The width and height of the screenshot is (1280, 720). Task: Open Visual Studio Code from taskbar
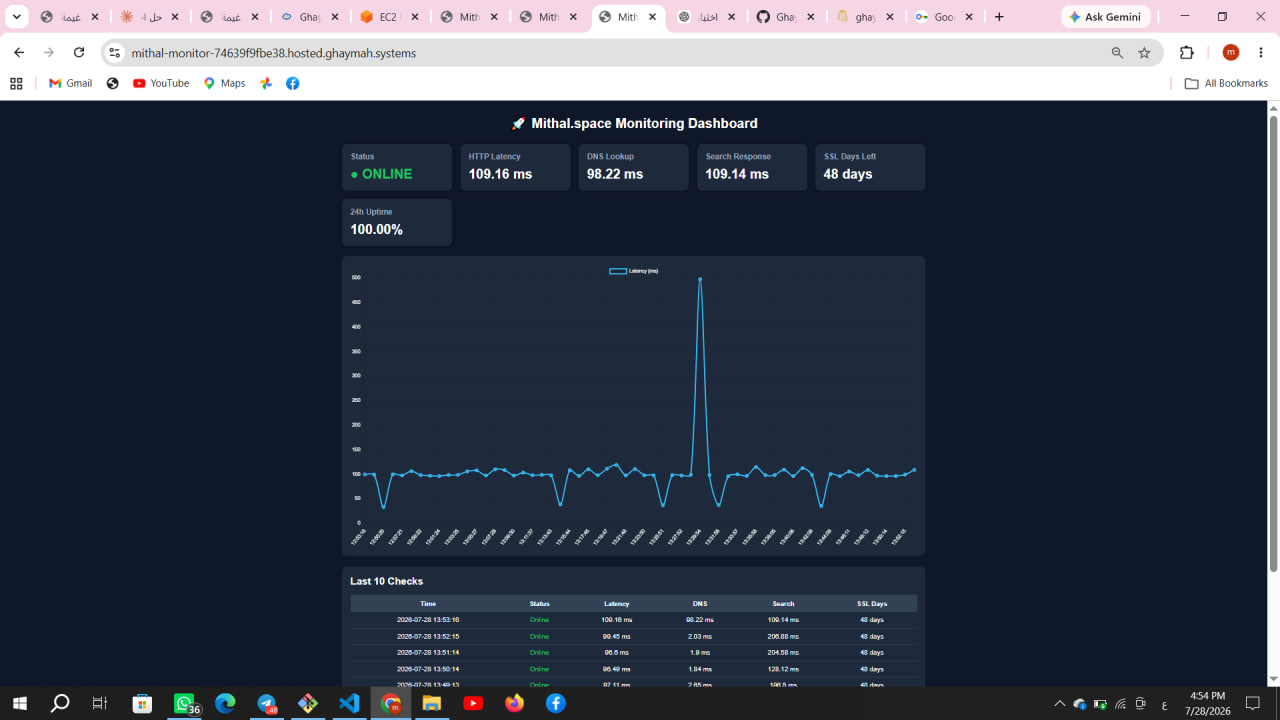349,703
